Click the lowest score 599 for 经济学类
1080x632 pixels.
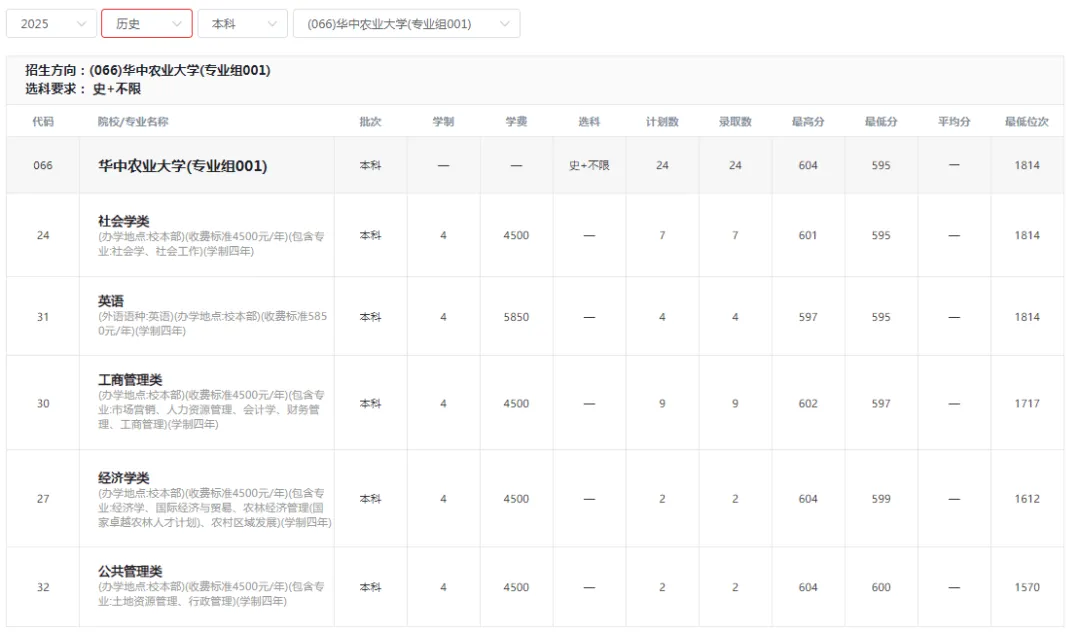click(x=882, y=499)
